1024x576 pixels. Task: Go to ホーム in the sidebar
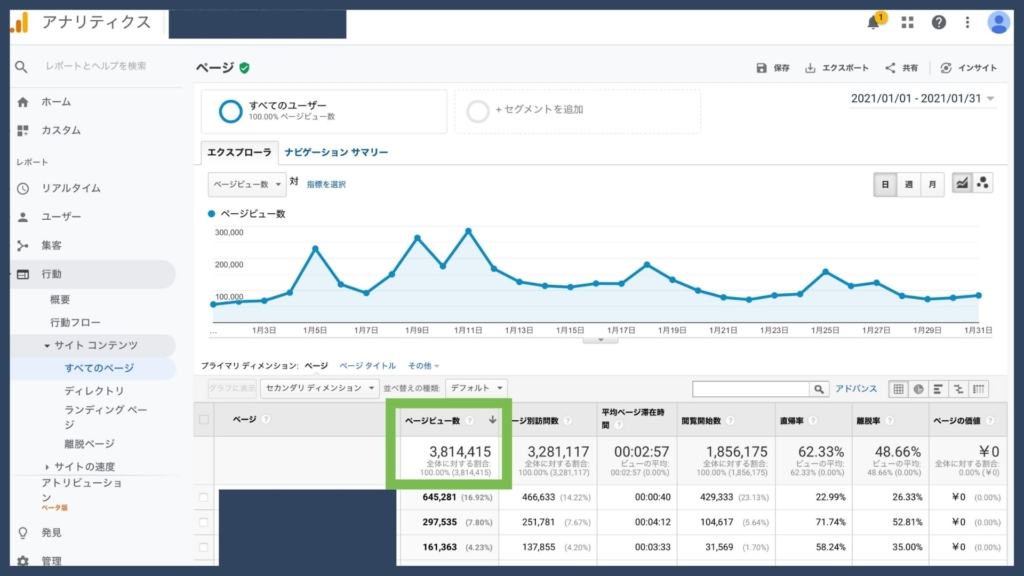point(56,102)
